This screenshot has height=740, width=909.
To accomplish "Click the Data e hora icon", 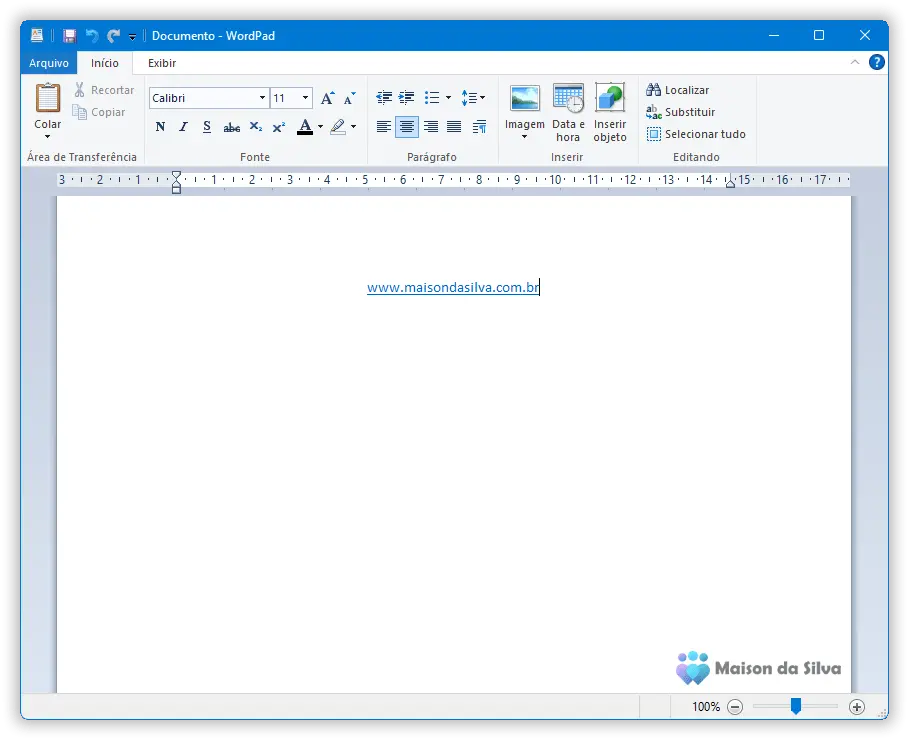I will (568, 98).
